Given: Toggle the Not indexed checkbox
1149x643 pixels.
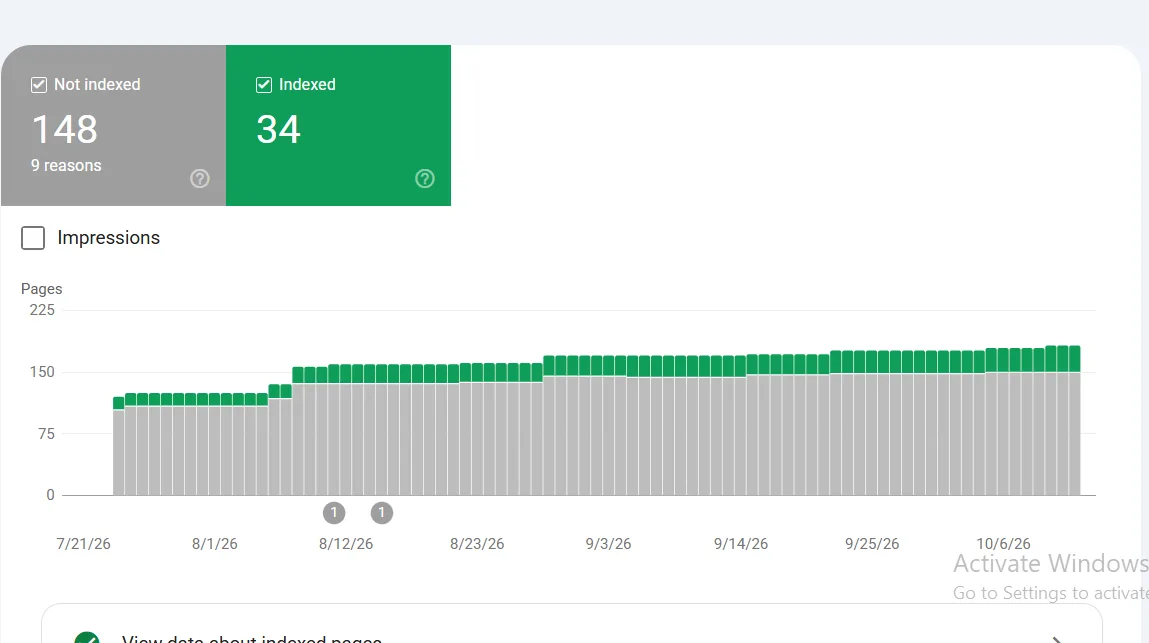Looking at the screenshot, I should click(x=39, y=85).
